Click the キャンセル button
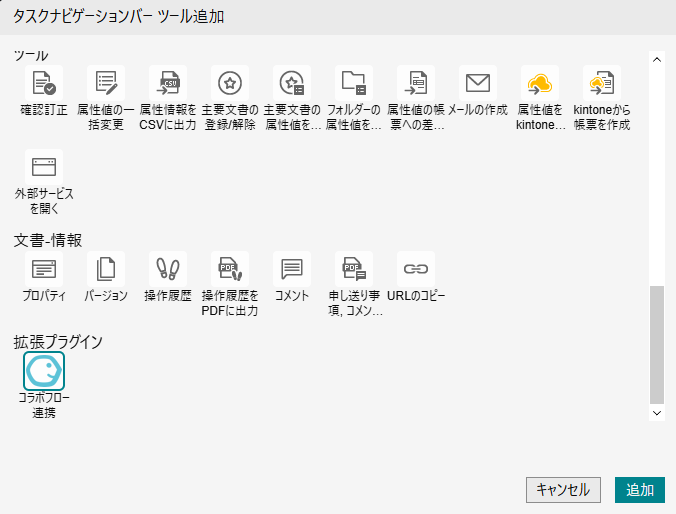 tap(563, 489)
